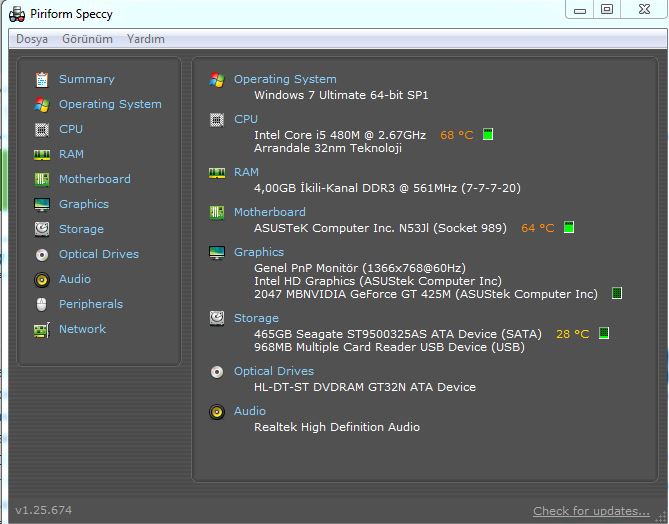Select CPU in the sidebar list
The width and height of the screenshot is (669, 524).
(71, 129)
